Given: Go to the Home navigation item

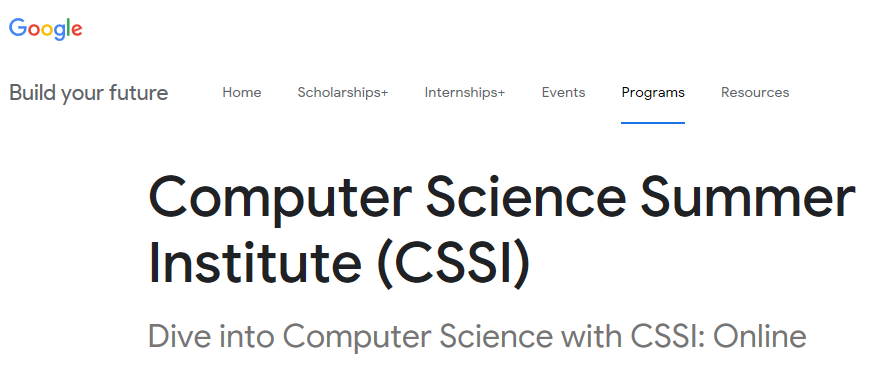Looking at the screenshot, I should [x=241, y=92].
